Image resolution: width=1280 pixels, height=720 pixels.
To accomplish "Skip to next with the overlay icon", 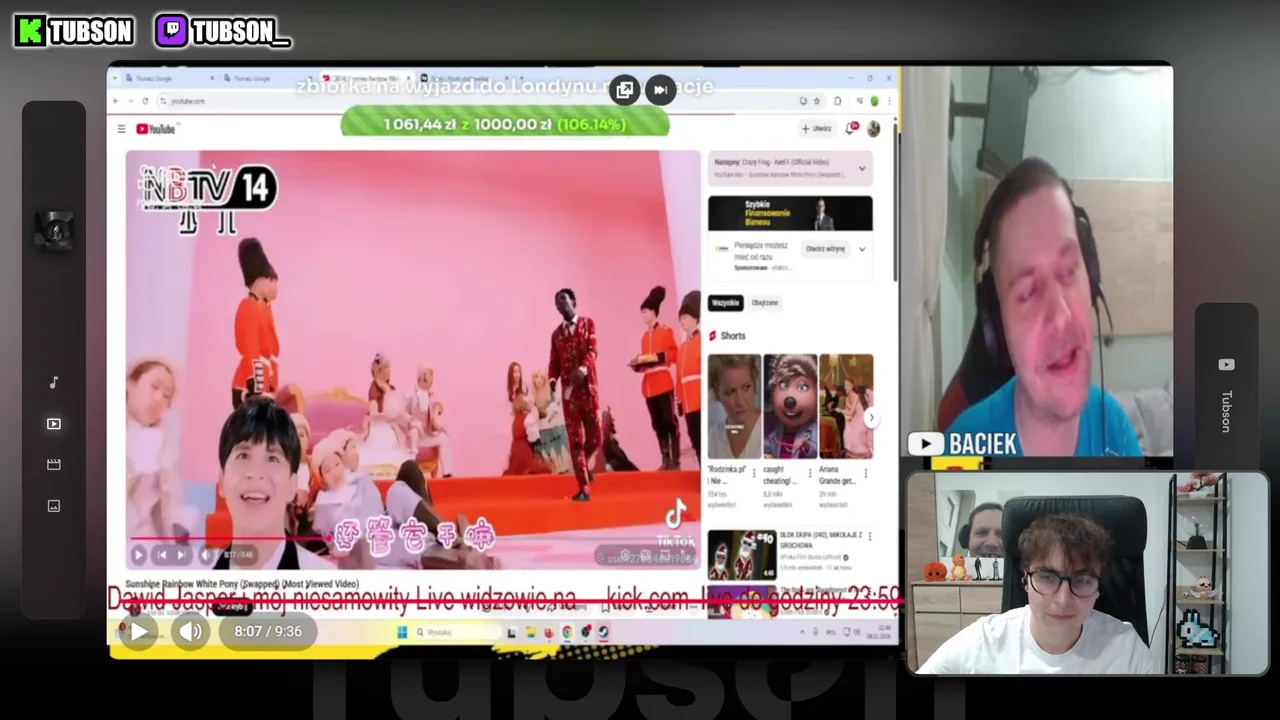I will tap(660, 90).
